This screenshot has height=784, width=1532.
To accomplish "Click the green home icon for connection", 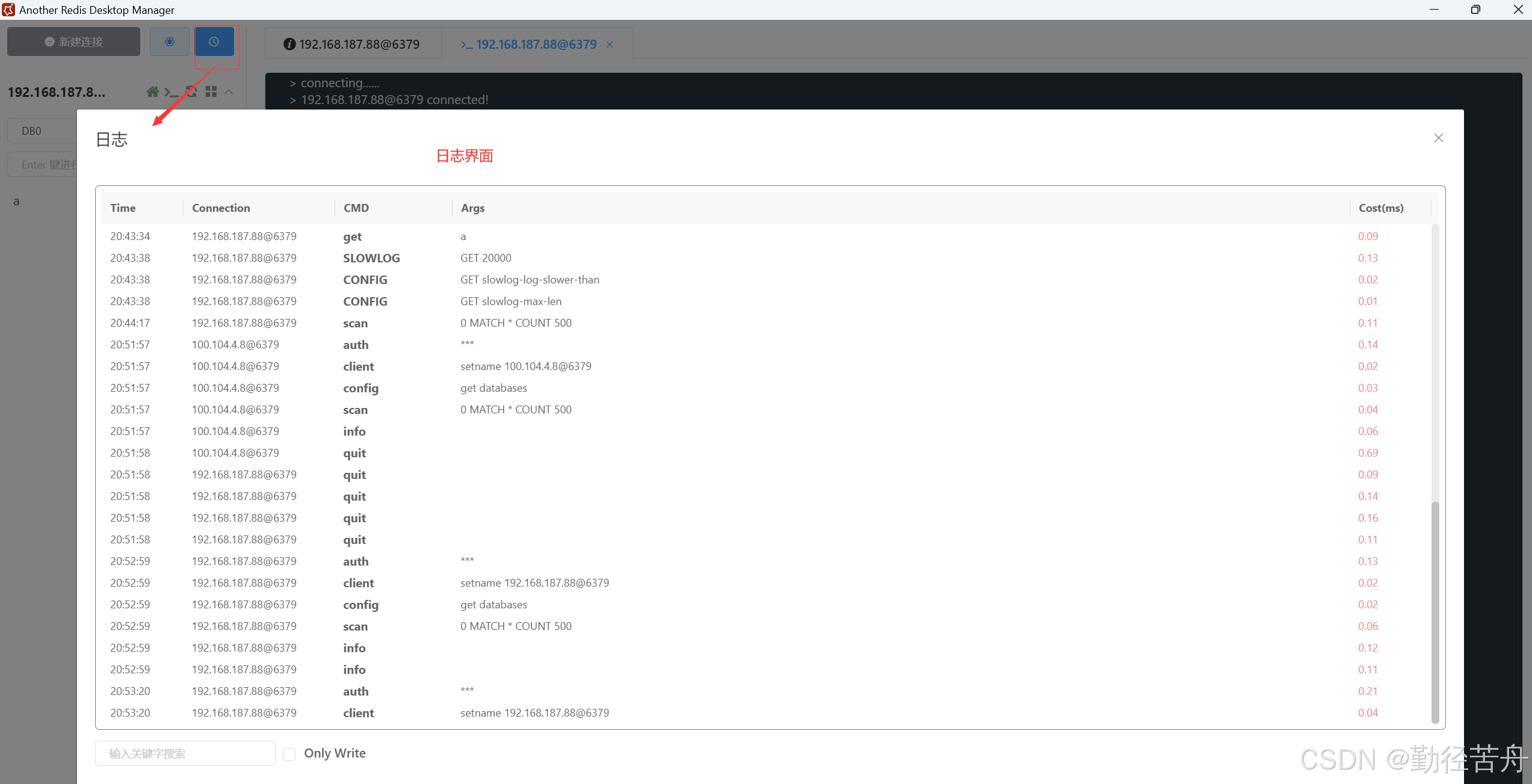I will [152, 91].
